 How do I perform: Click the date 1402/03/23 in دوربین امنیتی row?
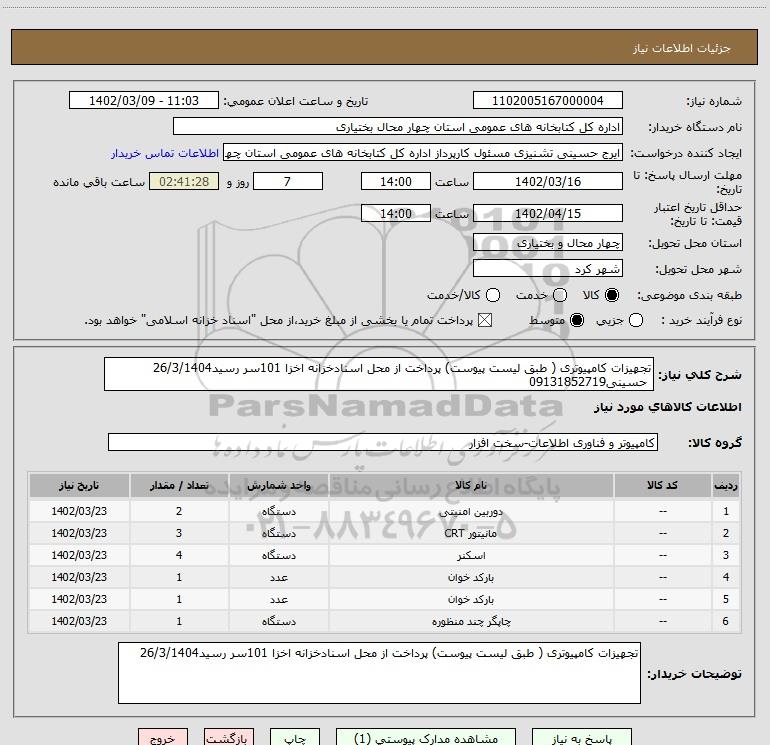pyautogui.click(x=79, y=511)
